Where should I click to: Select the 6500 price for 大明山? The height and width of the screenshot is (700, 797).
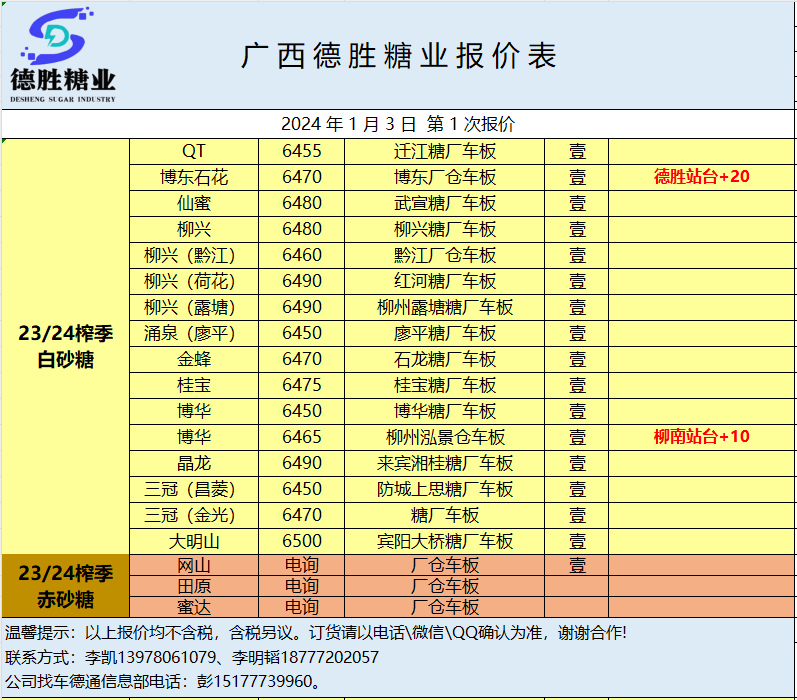pos(302,541)
